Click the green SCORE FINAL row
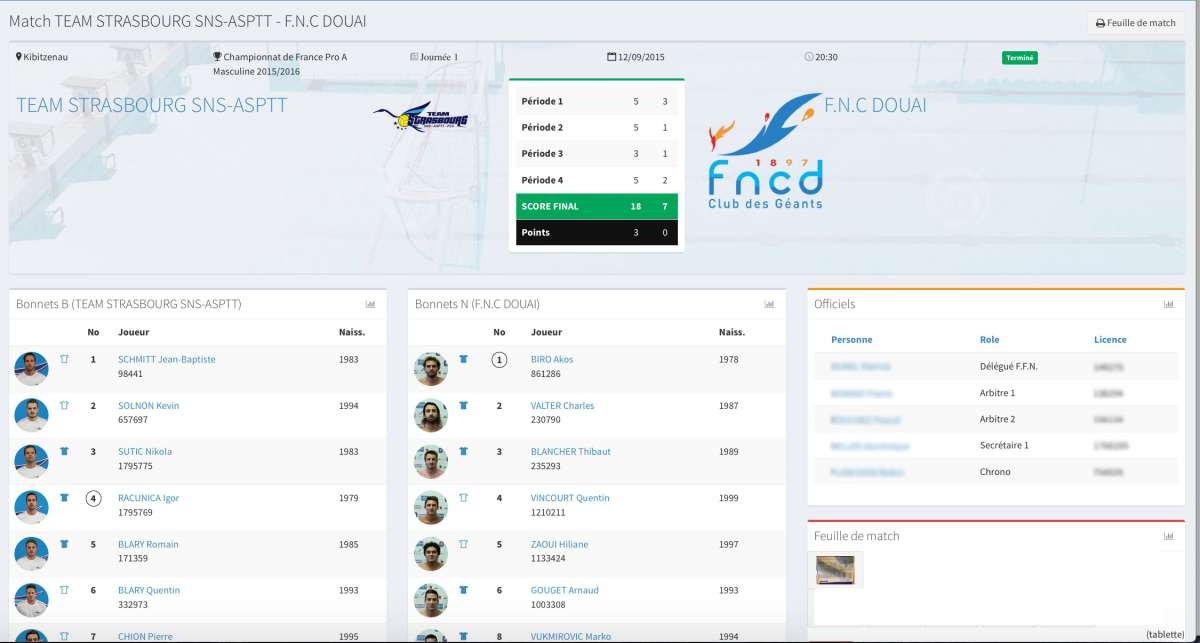1200x643 pixels. (596, 206)
